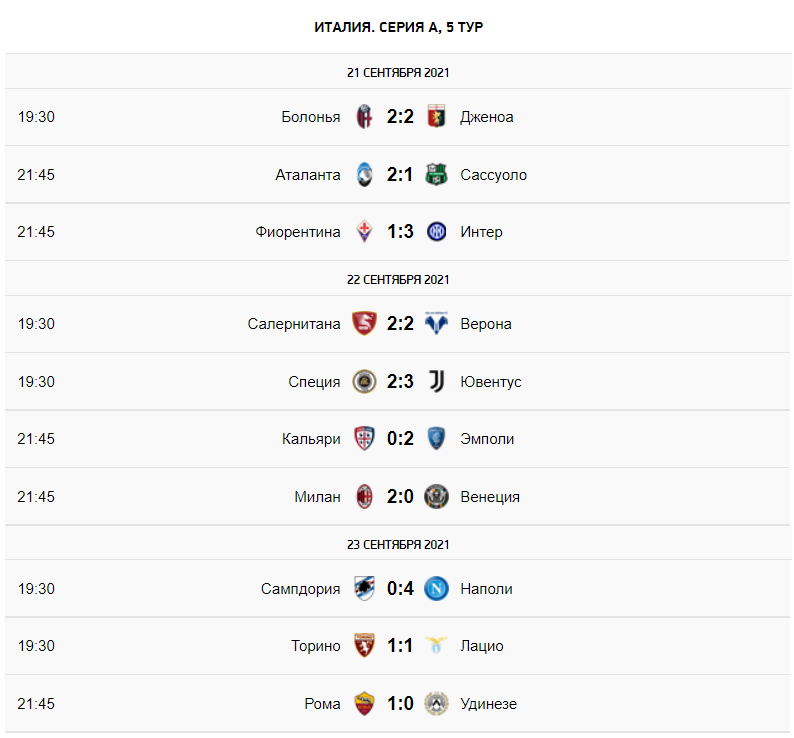Click the Juventus logo icon
794x738 pixels.
(x=436, y=381)
